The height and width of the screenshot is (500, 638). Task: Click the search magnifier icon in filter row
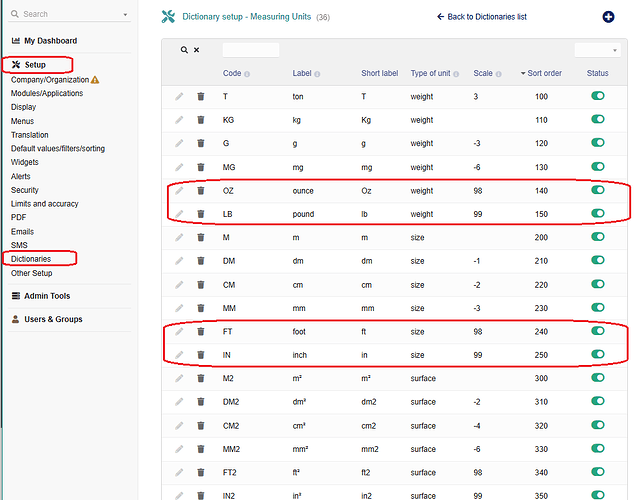[x=184, y=50]
